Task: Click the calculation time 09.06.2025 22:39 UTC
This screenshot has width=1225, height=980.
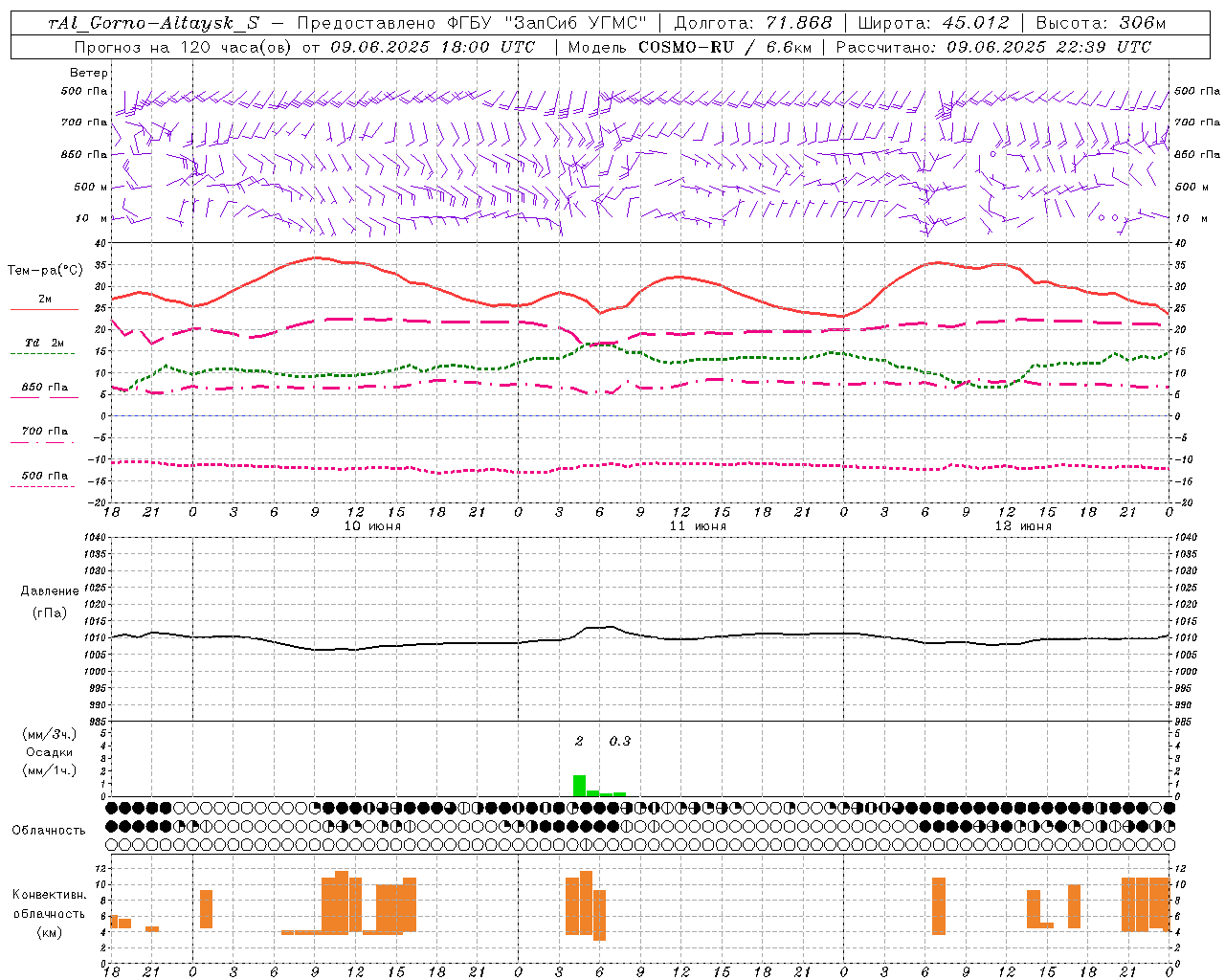Action: [1049, 47]
